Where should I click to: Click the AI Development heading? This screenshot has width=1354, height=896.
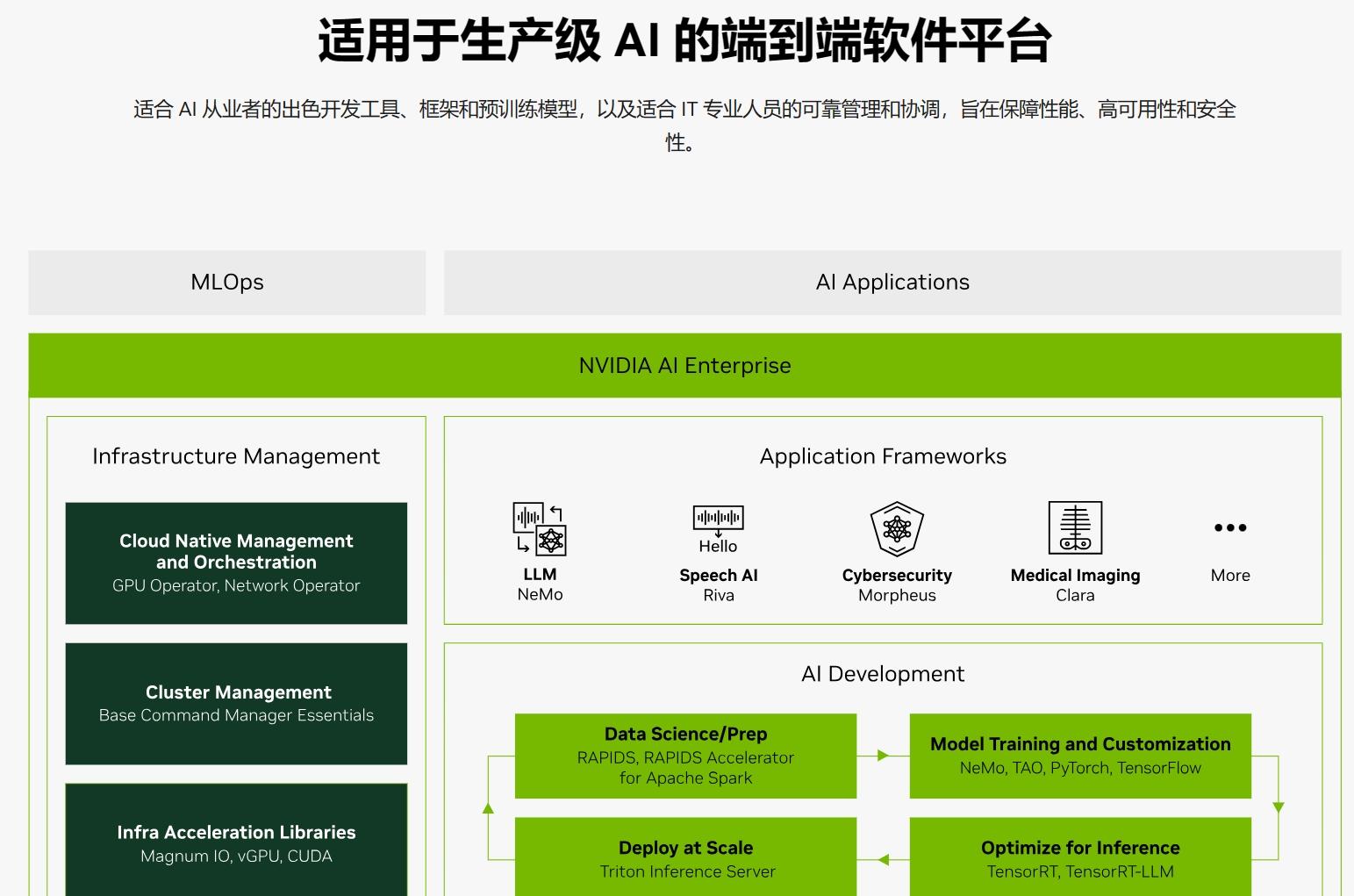pyautogui.click(x=883, y=674)
